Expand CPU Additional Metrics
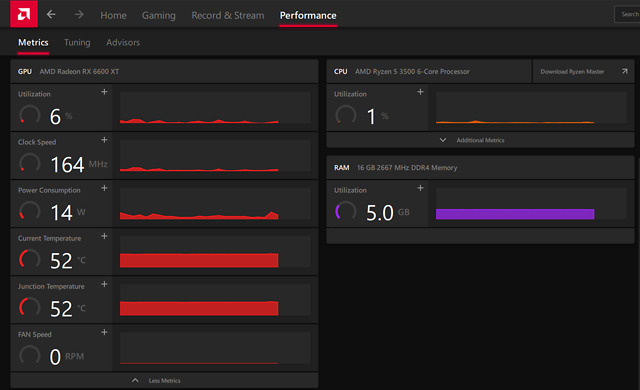 (480, 140)
